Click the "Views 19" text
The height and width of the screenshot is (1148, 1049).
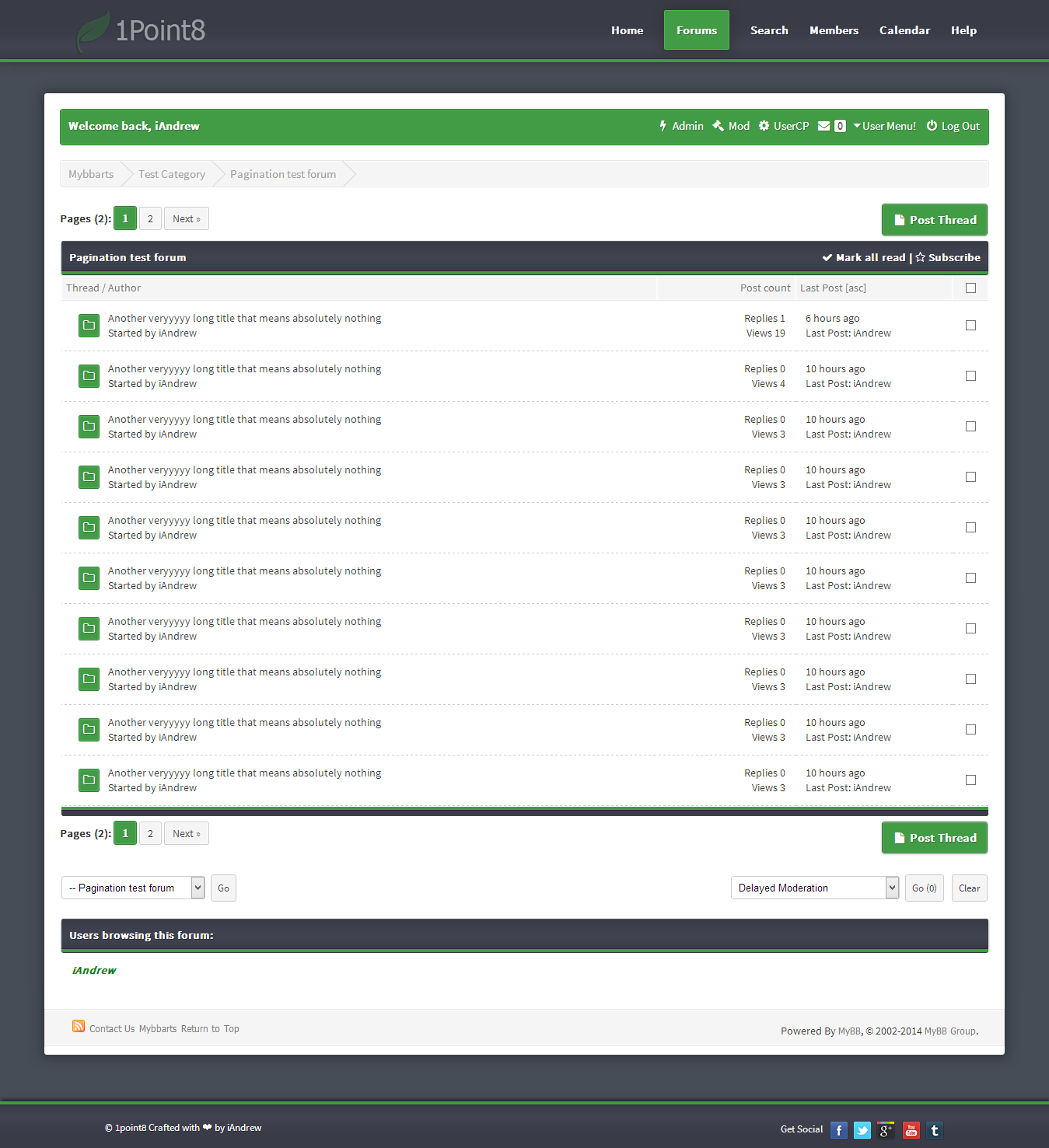pos(766,333)
